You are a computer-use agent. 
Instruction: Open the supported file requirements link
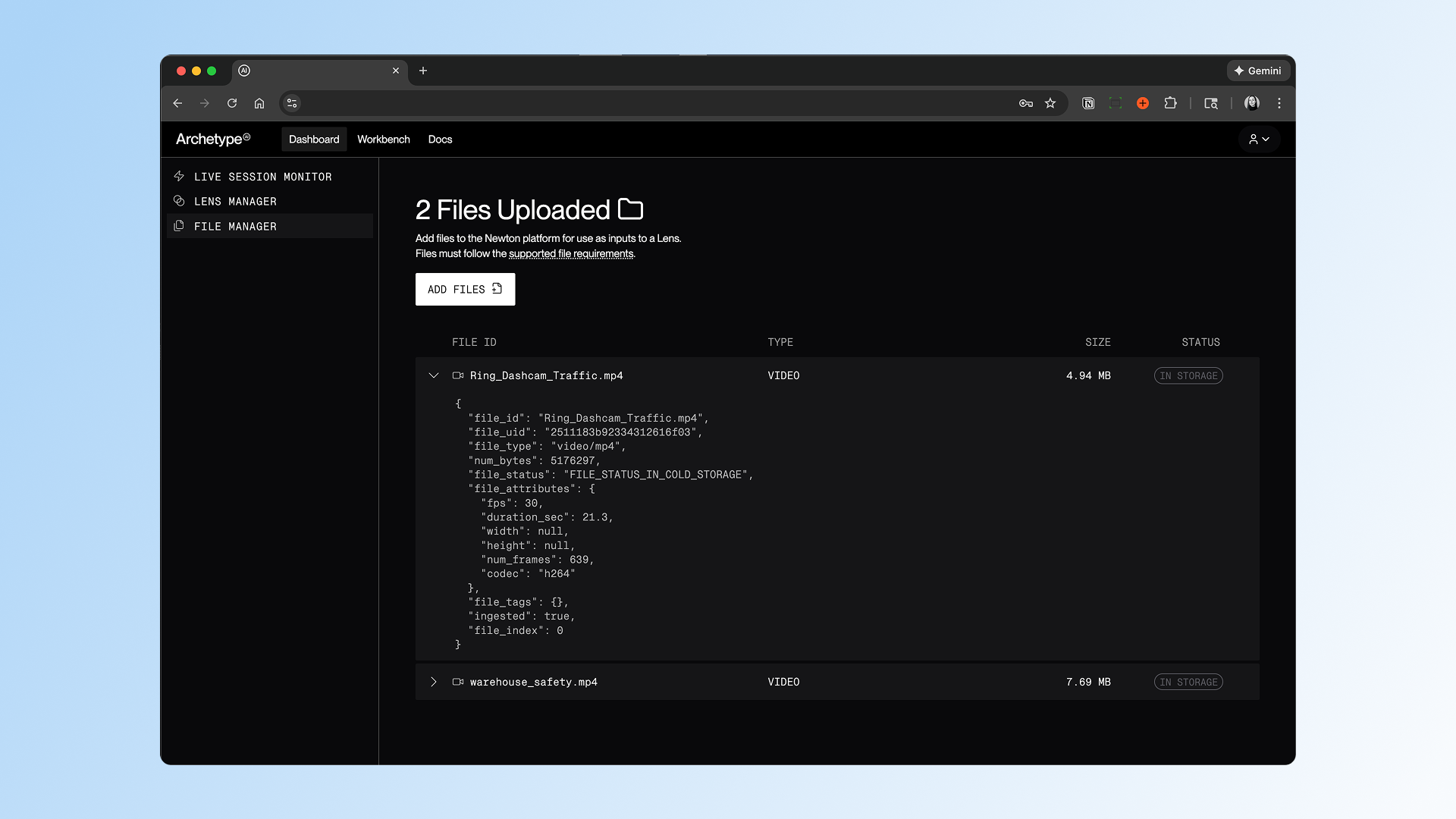pos(573,253)
